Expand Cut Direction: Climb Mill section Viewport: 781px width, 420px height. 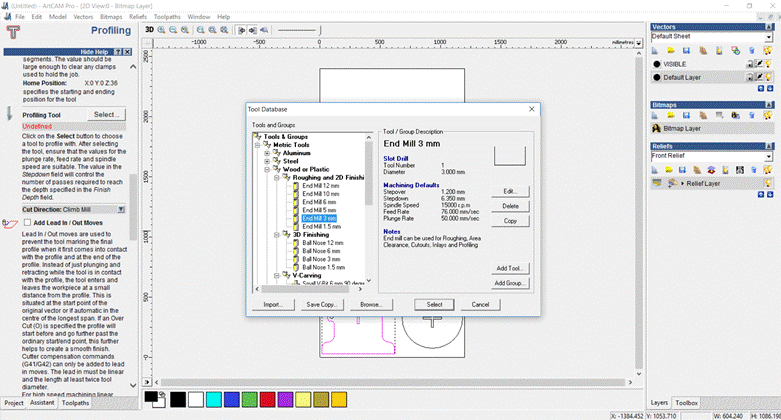point(121,210)
